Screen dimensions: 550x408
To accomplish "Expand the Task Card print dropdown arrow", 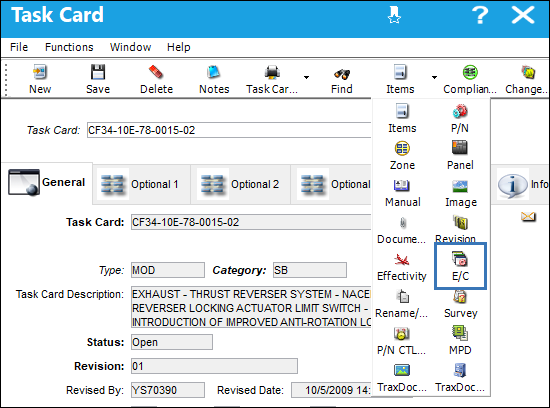I will [306, 77].
